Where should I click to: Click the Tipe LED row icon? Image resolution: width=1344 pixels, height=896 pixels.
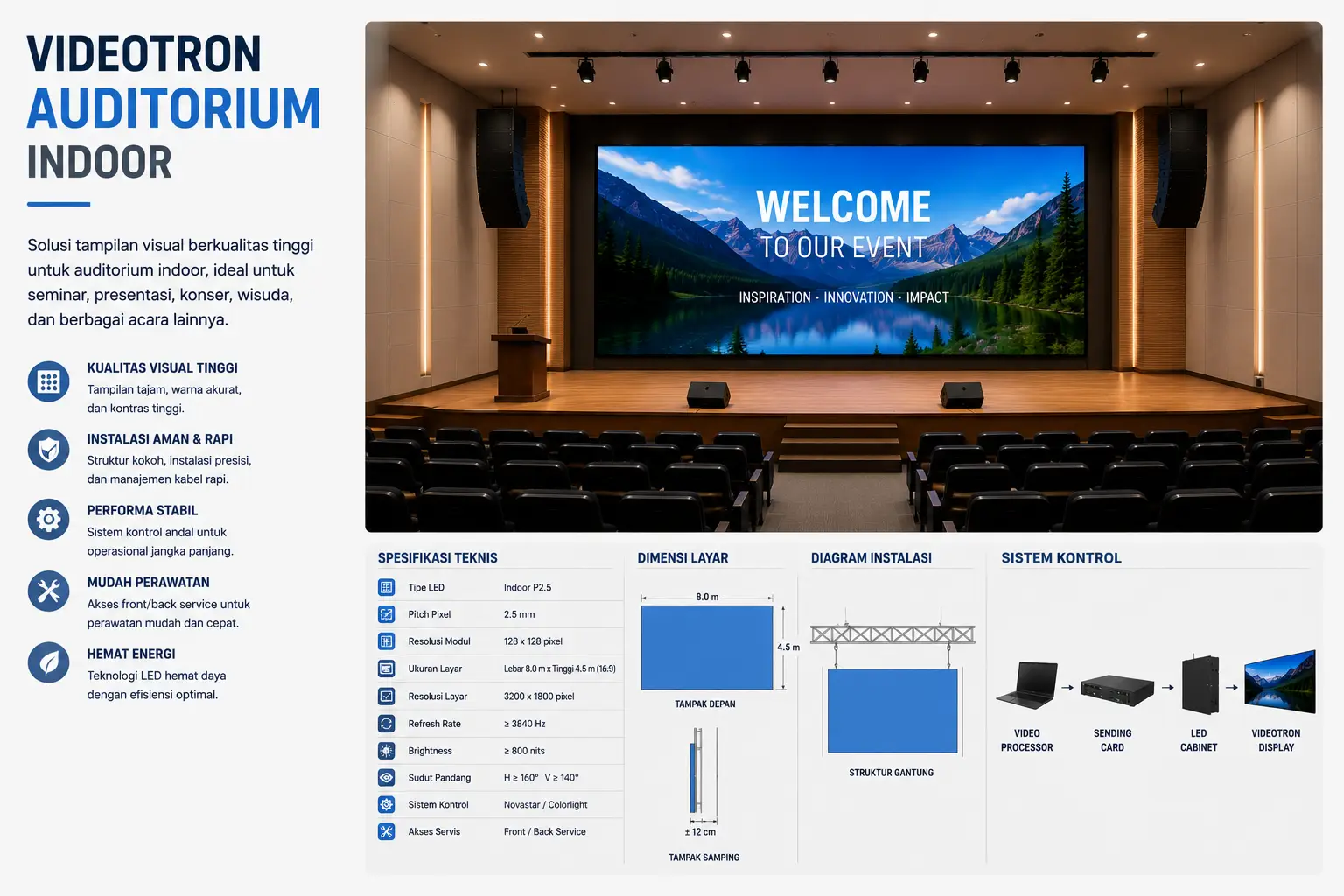coord(386,587)
